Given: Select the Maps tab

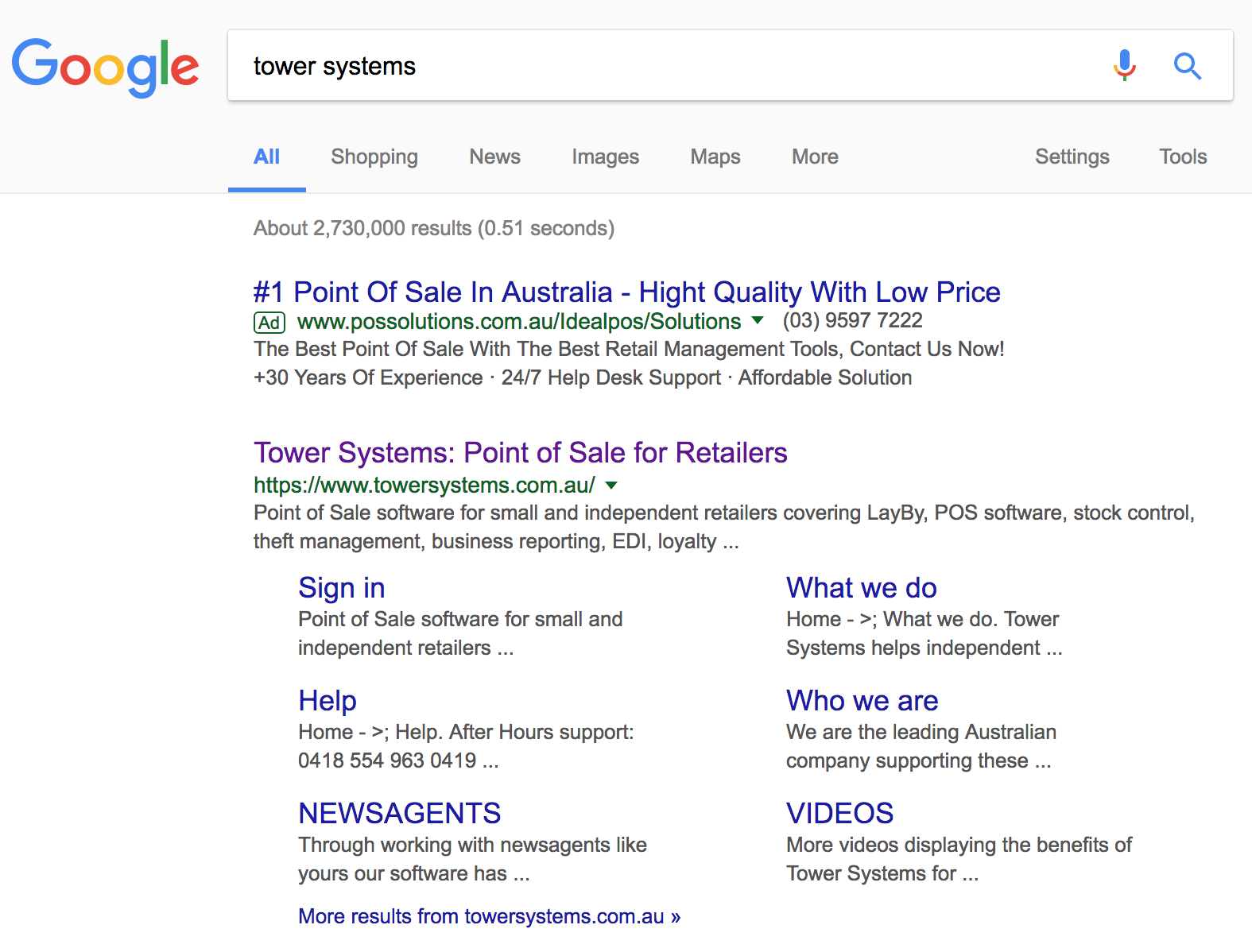Looking at the screenshot, I should [715, 157].
